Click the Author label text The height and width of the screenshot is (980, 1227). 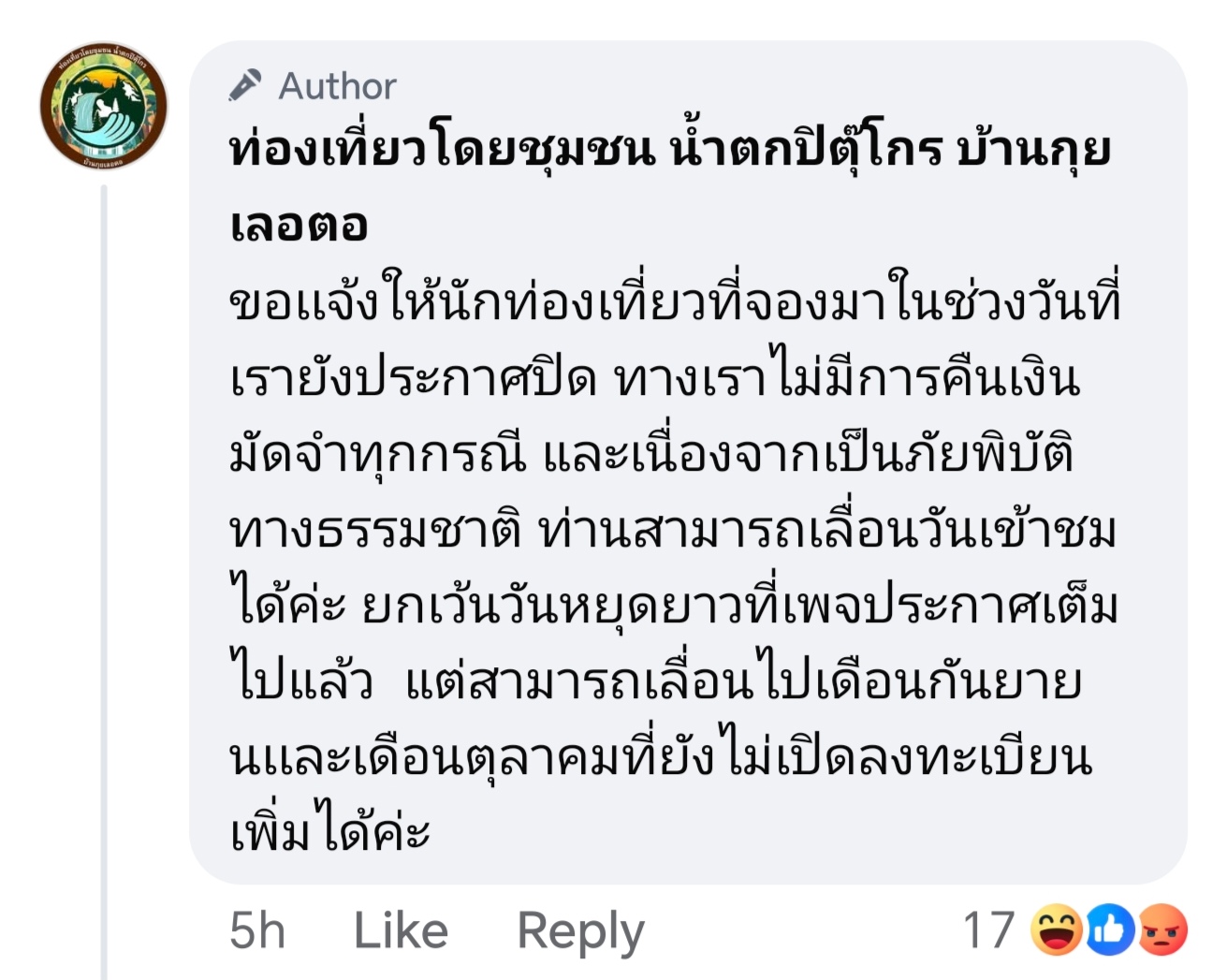[337, 86]
